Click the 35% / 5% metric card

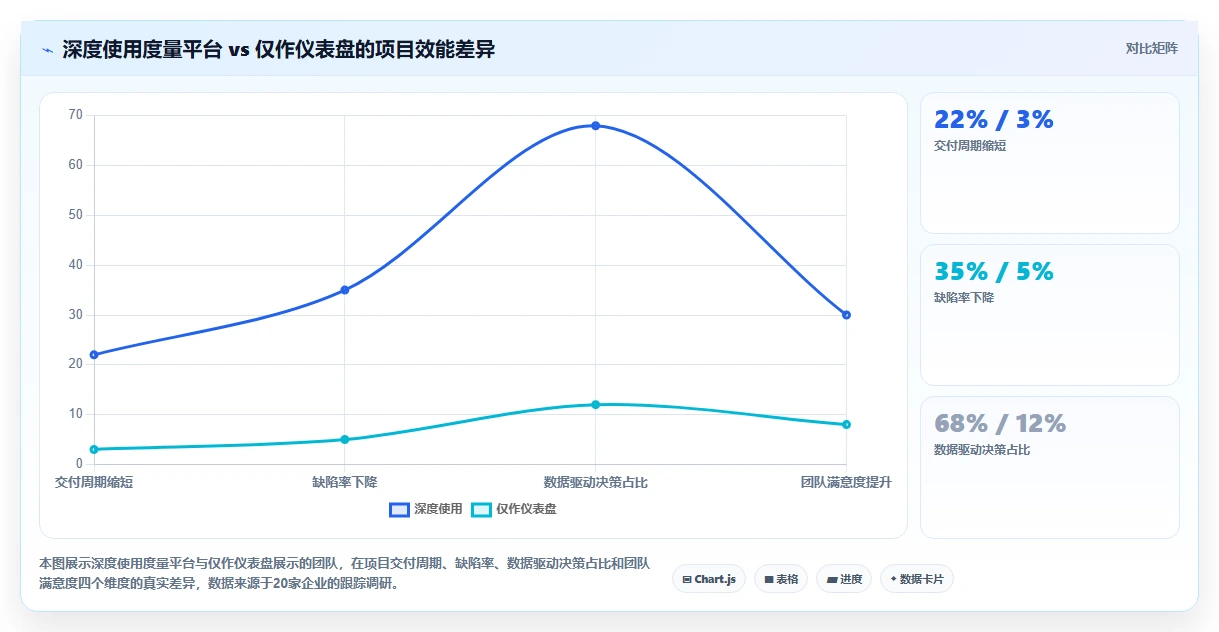[x=1050, y=315]
